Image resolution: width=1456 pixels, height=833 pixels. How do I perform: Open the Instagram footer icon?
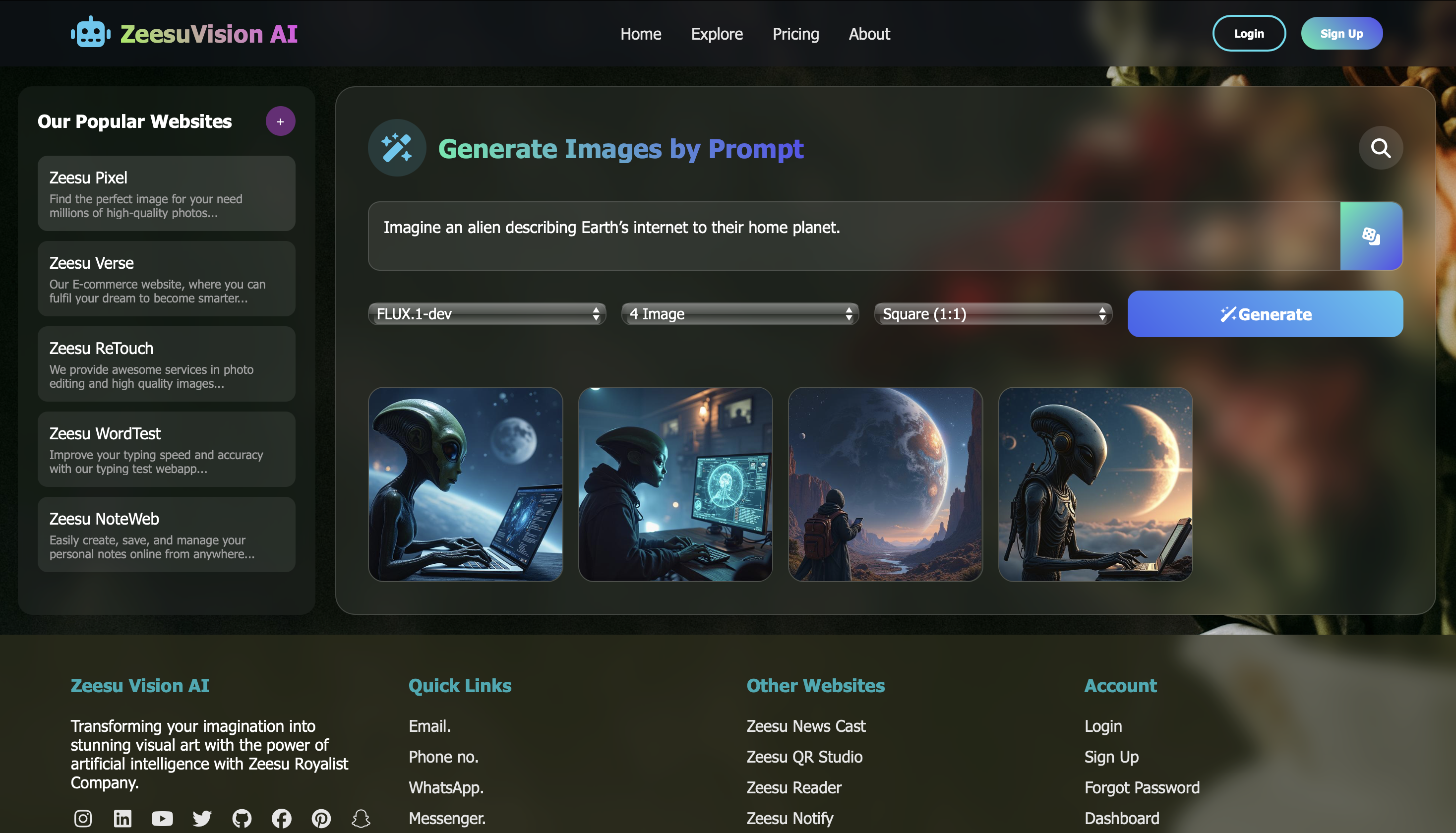tap(83, 819)
